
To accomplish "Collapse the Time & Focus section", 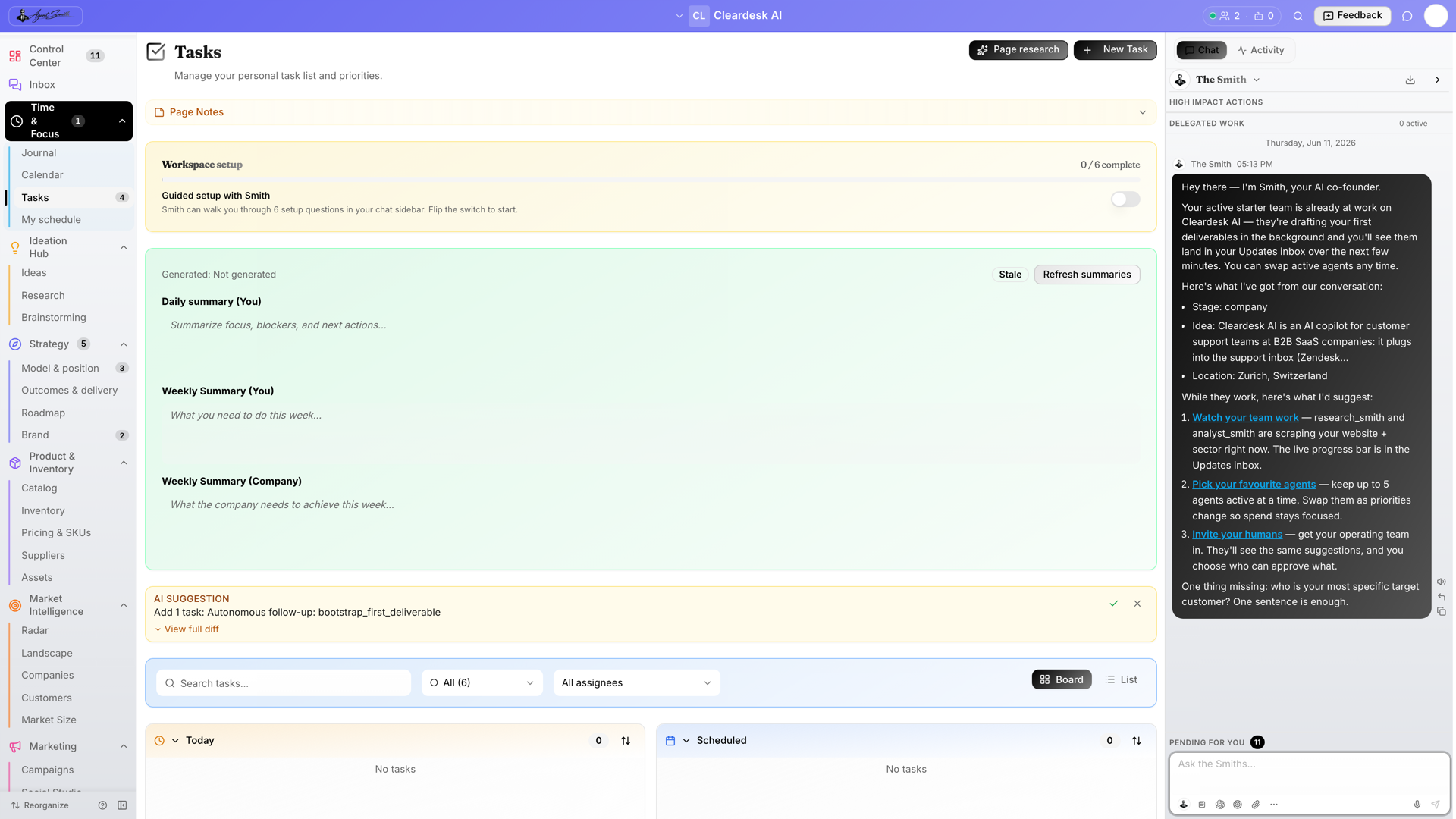I will point(122,121).
